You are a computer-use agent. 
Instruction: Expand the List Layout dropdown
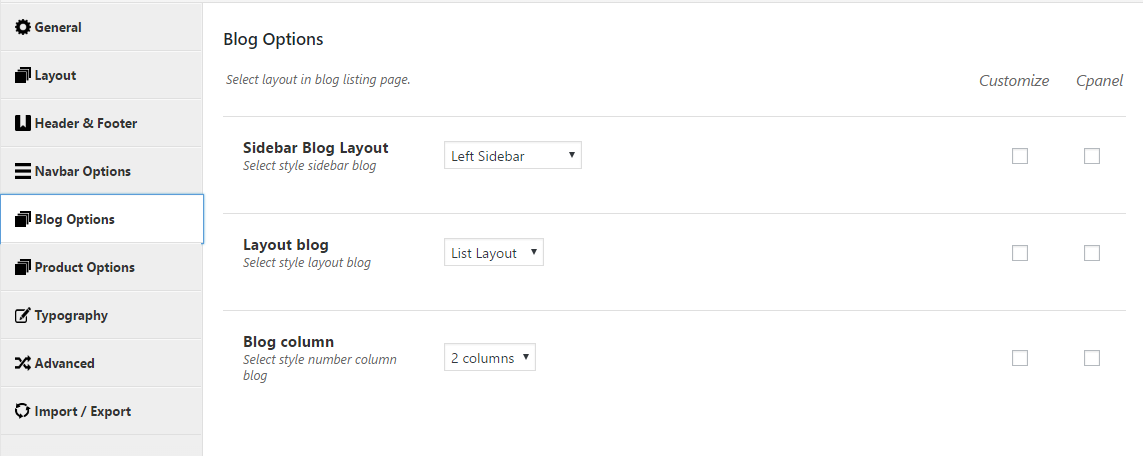[x=494, y=252]
